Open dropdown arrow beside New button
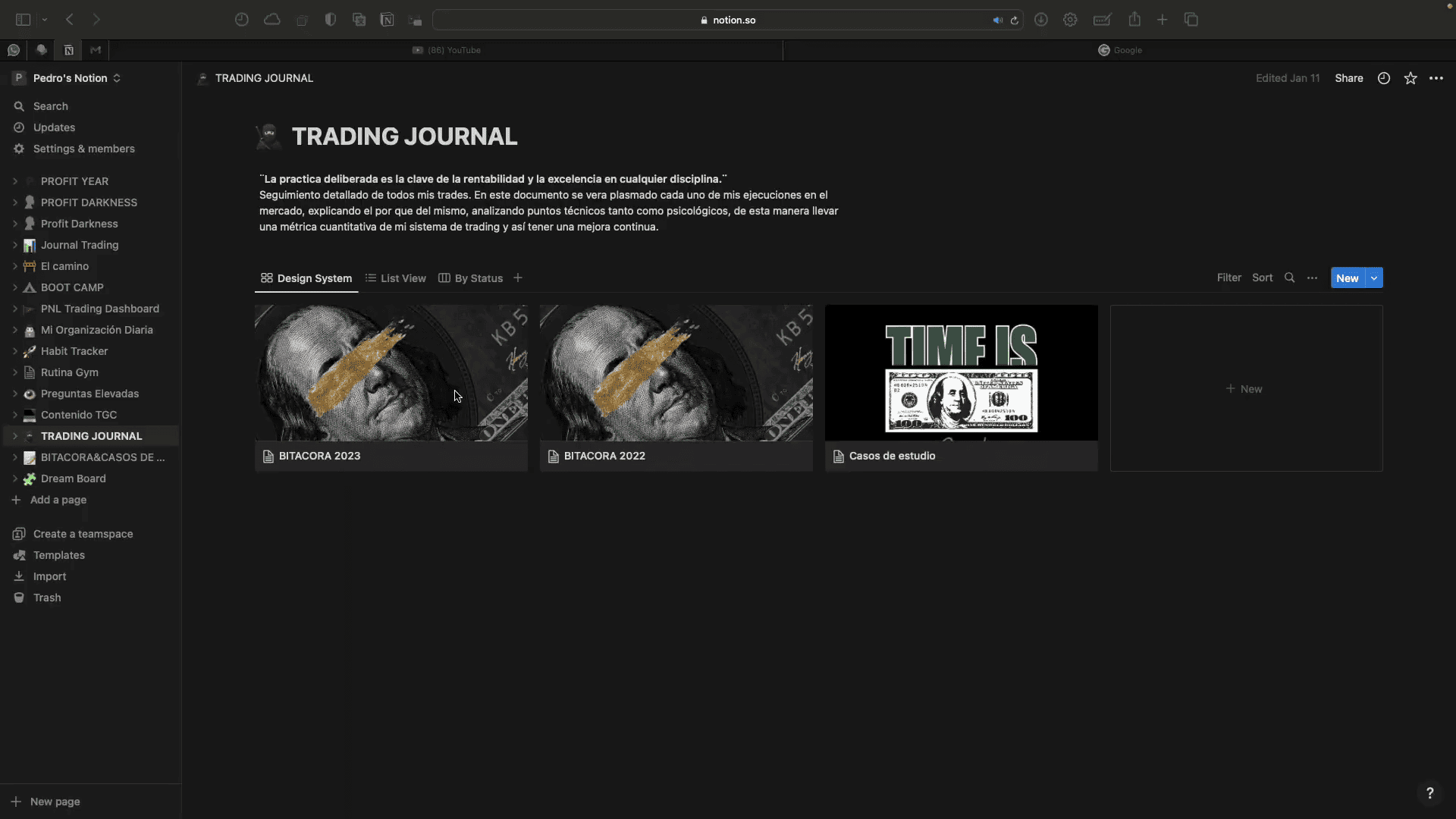This screenshot has width=1456, height=819. pos(1374,278)
